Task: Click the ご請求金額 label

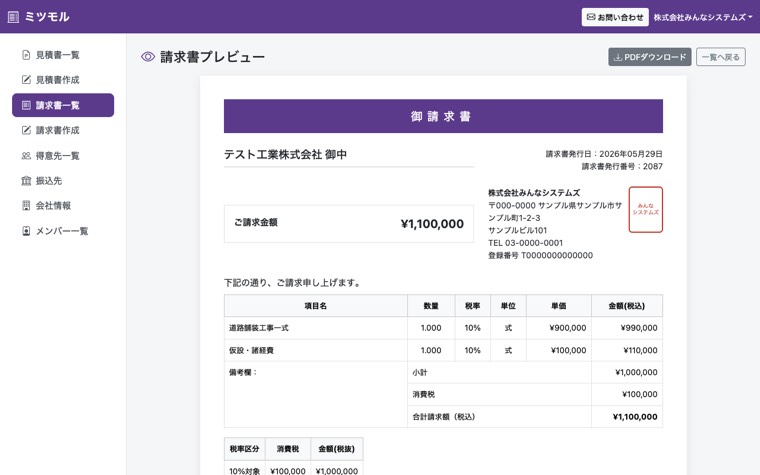Action: click(x=256, y=222)
